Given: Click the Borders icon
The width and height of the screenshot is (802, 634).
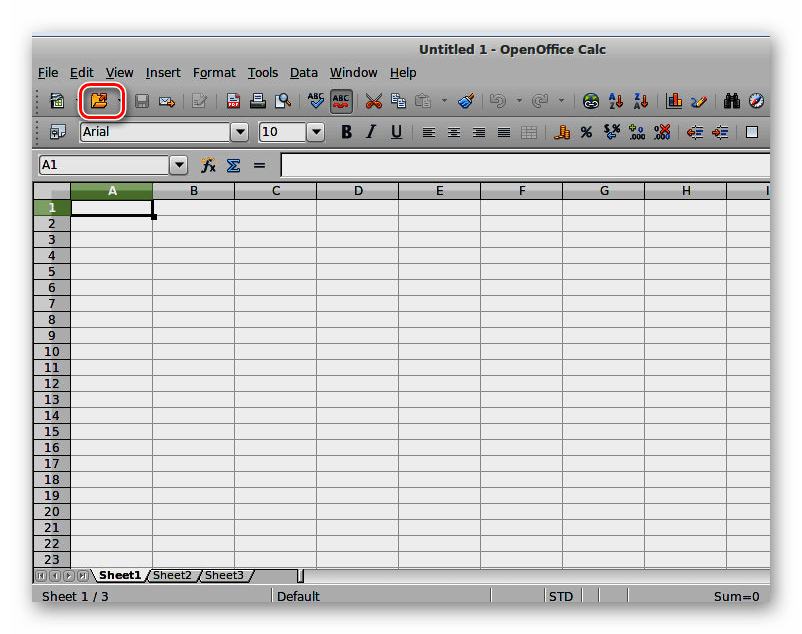Looking at the screenshot, I should (752, 132).
